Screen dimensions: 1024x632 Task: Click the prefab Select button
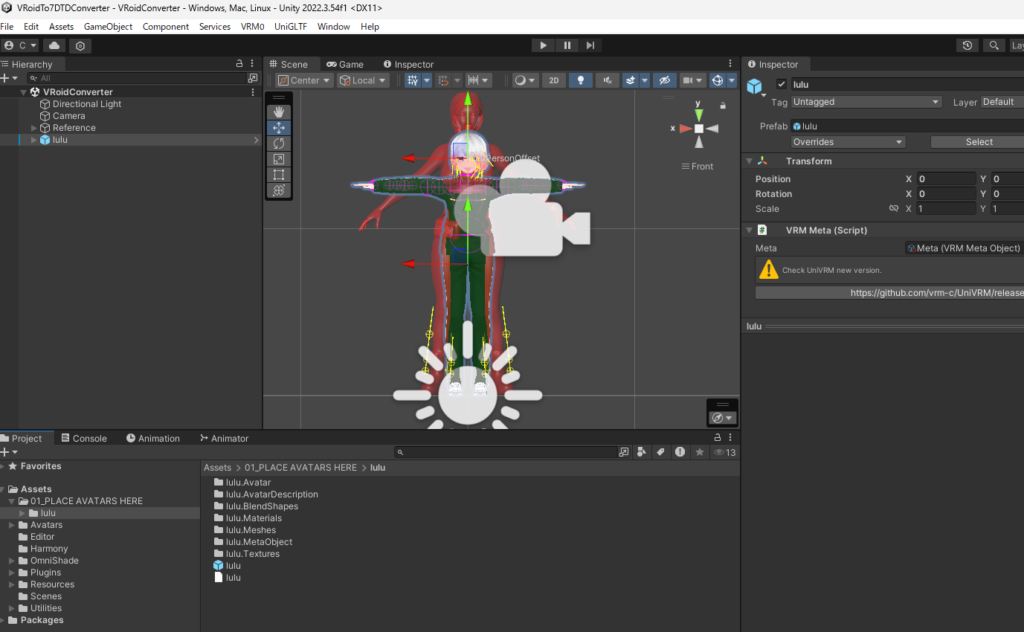tap(977, 142)
